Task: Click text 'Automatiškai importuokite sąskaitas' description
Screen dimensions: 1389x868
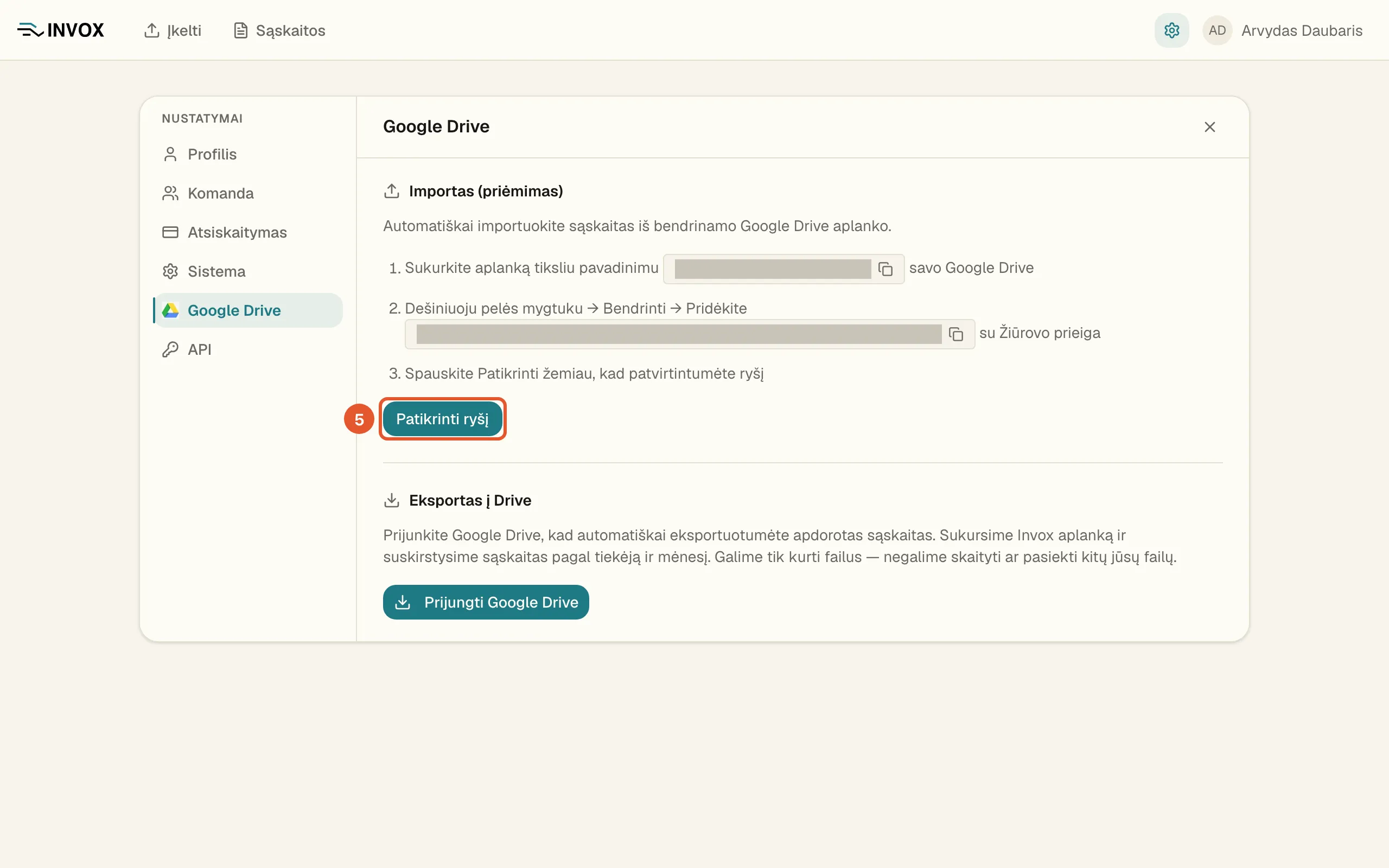Action: (637, 226)
